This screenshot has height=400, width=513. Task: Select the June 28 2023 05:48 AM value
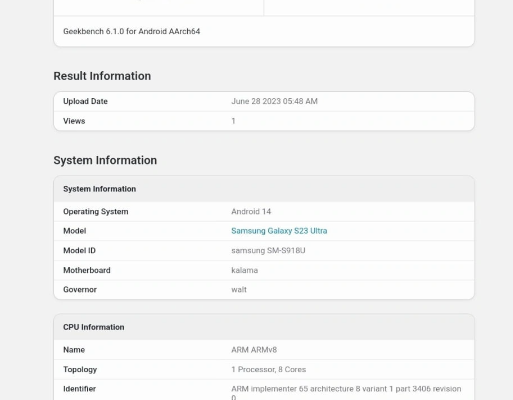(274, 101)
